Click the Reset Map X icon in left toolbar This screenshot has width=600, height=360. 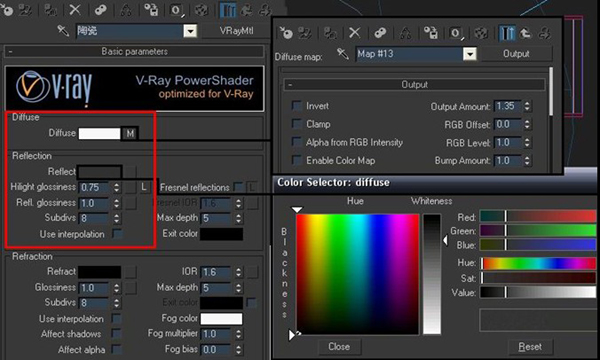(x=75, y=10)
